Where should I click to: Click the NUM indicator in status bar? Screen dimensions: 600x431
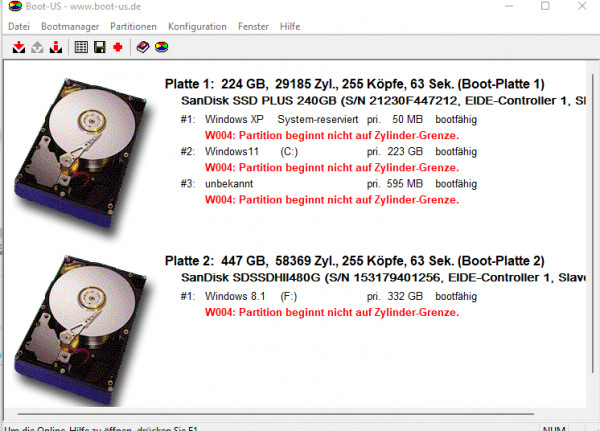(554, 428)
